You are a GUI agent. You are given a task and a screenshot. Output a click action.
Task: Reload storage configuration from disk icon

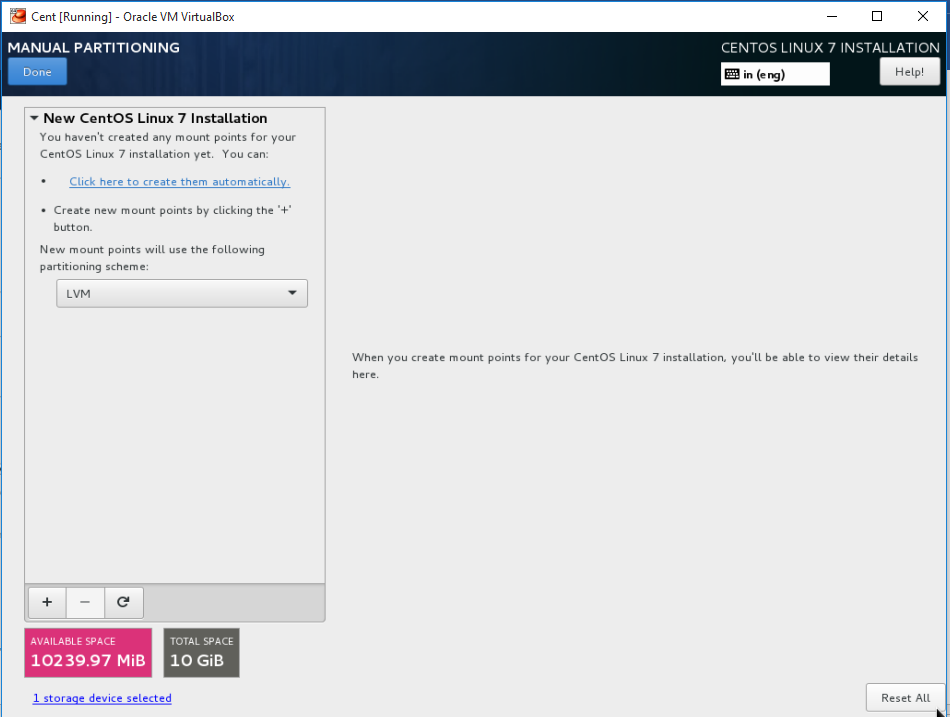124,602
